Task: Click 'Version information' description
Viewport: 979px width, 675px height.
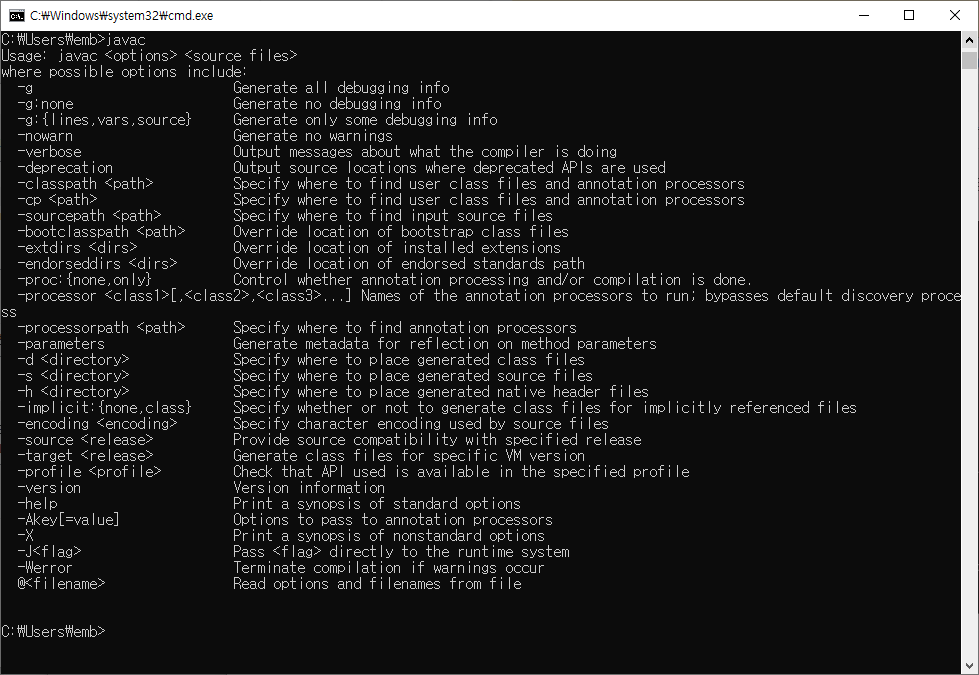Action: pyautogui.click(x=309, y=488)
